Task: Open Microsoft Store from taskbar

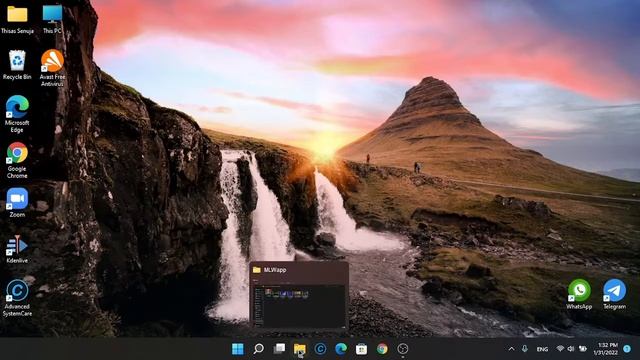Action: click(x=362, y=349)
